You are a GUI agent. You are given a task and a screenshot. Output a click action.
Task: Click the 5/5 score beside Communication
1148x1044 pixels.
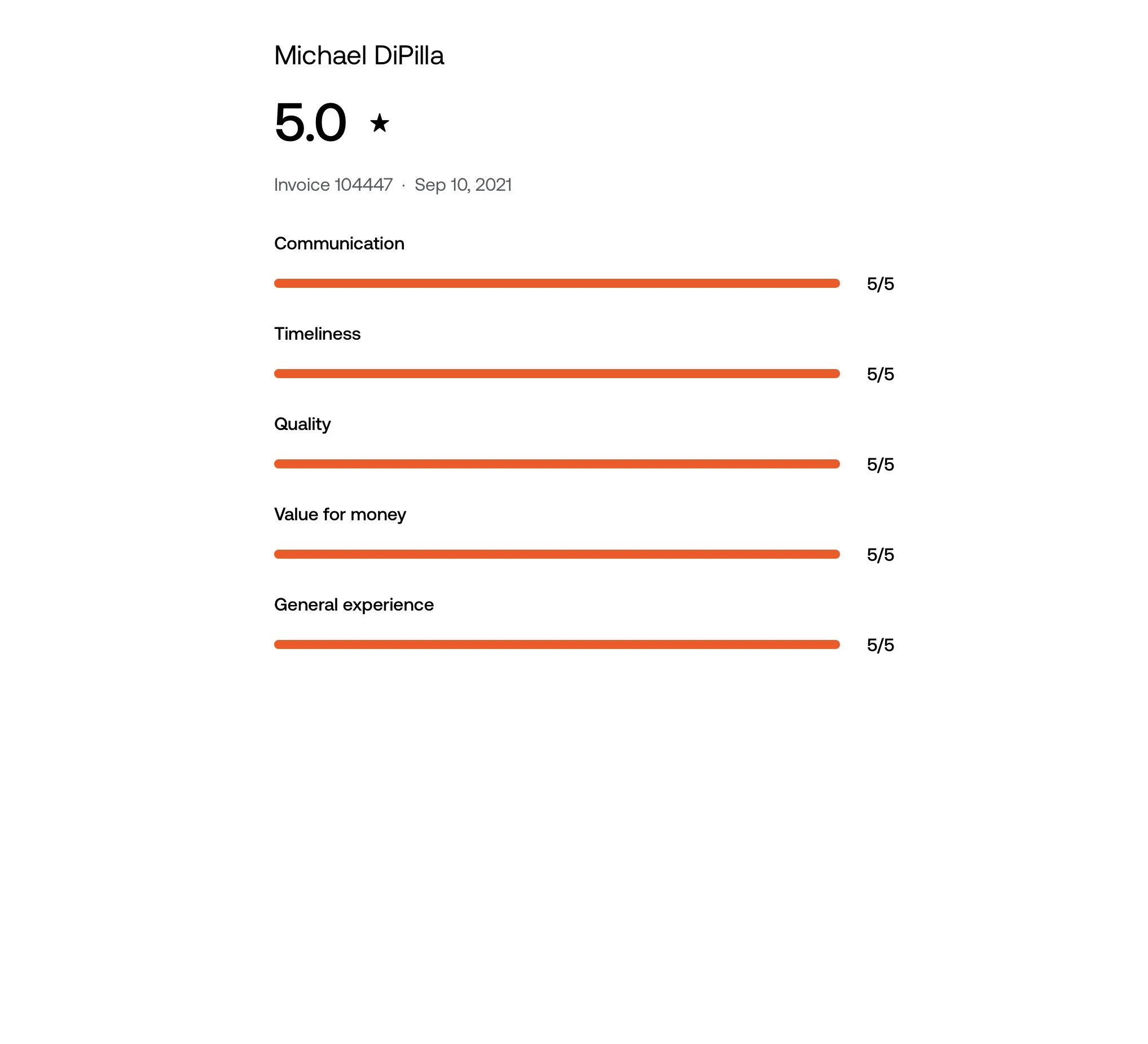(x=881, y=284)
